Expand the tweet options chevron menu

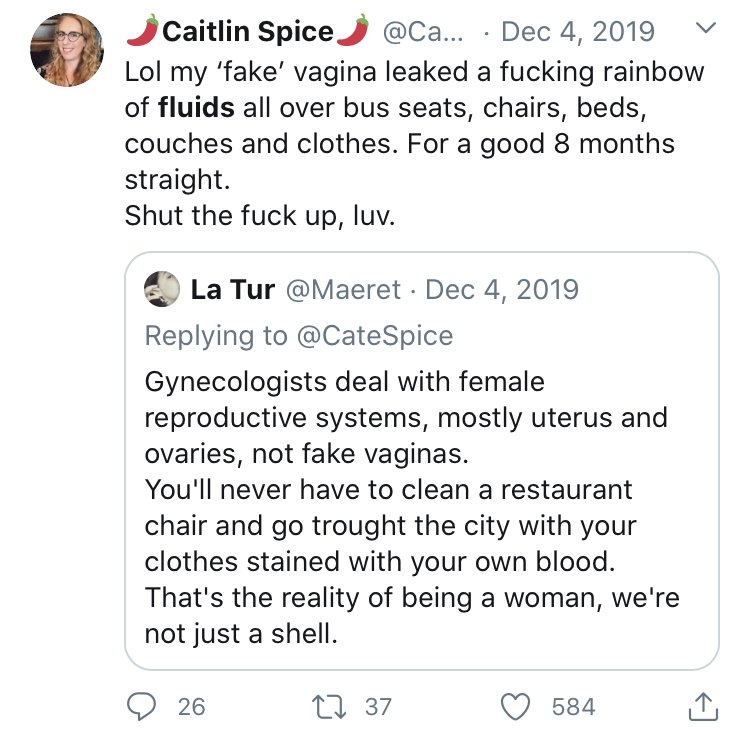tap(706, 28)
